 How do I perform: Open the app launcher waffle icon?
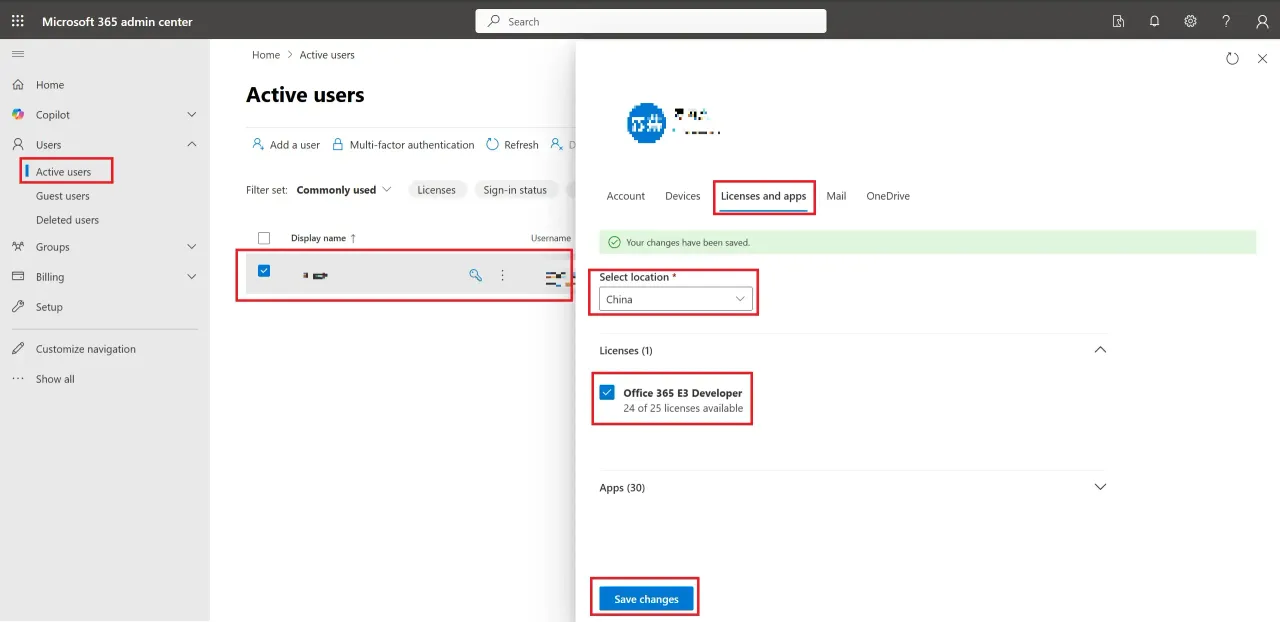coord(18,21)
